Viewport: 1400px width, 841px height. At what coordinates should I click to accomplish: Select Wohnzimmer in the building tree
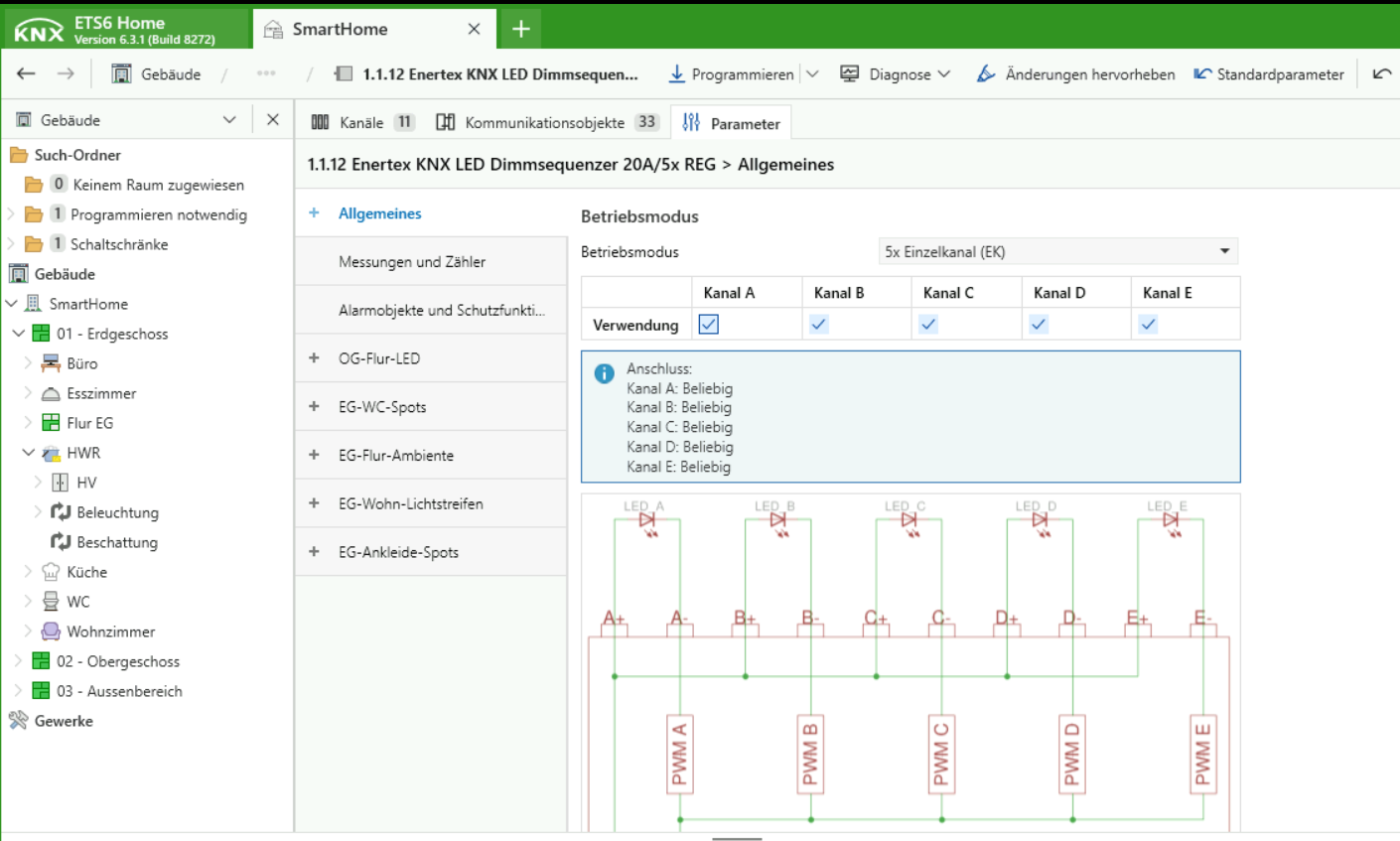pyautogui.click(x=110, y=631)
